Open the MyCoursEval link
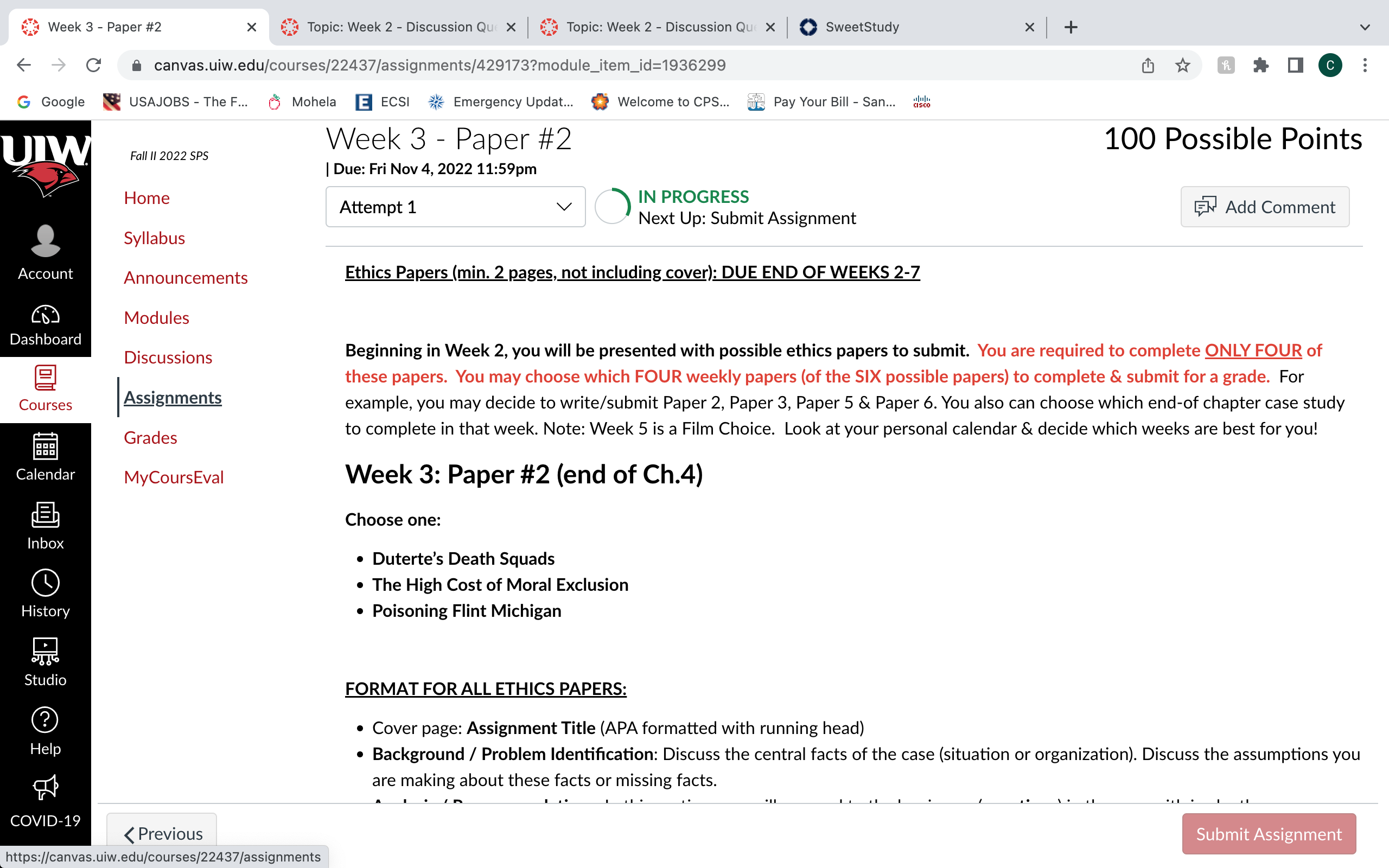Viewport: 1389px width, 868px height. coord(173,477)
